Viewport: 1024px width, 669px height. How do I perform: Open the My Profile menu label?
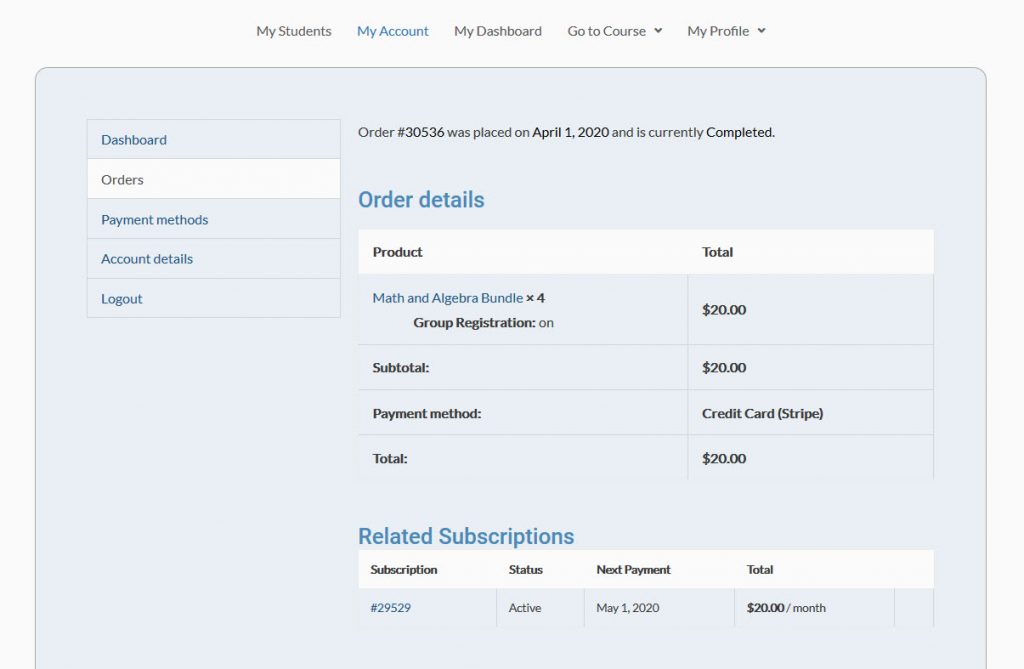tap(718, 31)
